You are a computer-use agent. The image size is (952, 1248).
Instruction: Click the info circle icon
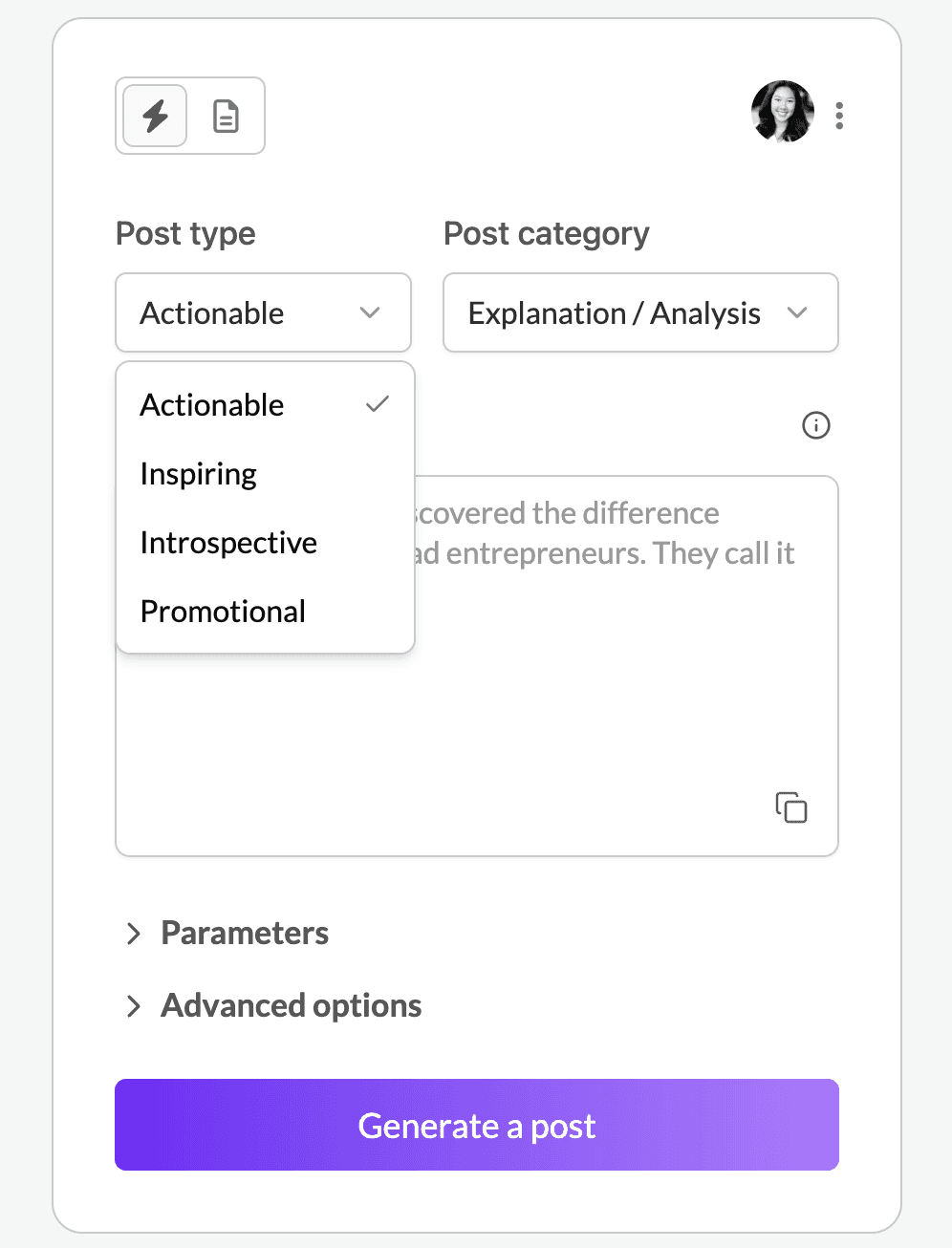tap(816, 425)
